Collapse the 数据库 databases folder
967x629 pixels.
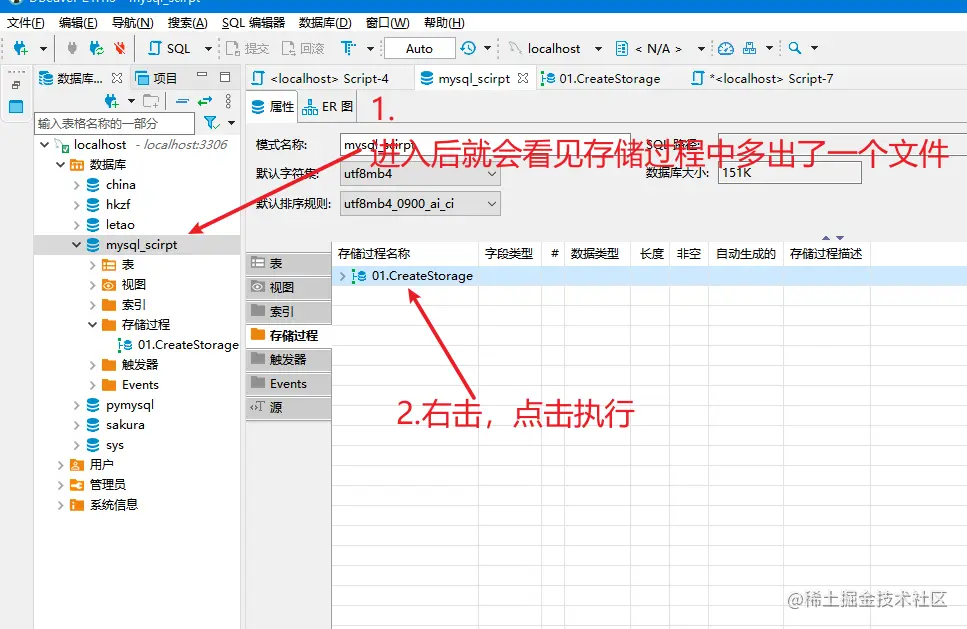coord(60,165)
